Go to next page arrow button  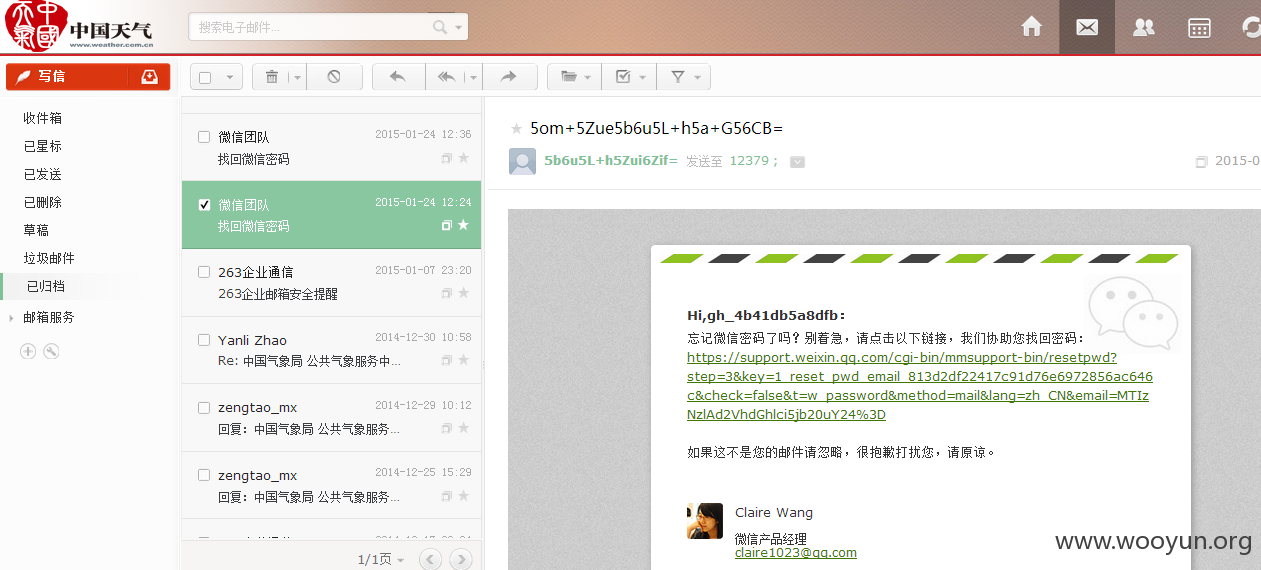461,560
